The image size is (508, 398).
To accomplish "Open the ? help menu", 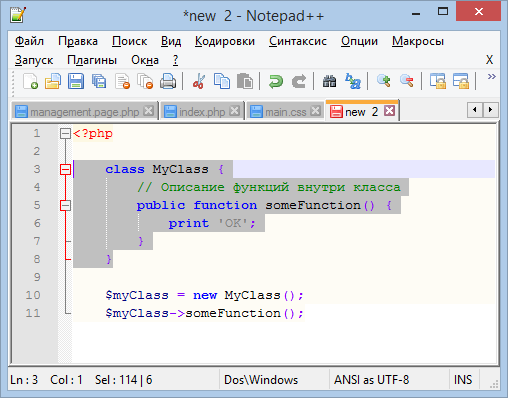I will [x=176, y=60].
